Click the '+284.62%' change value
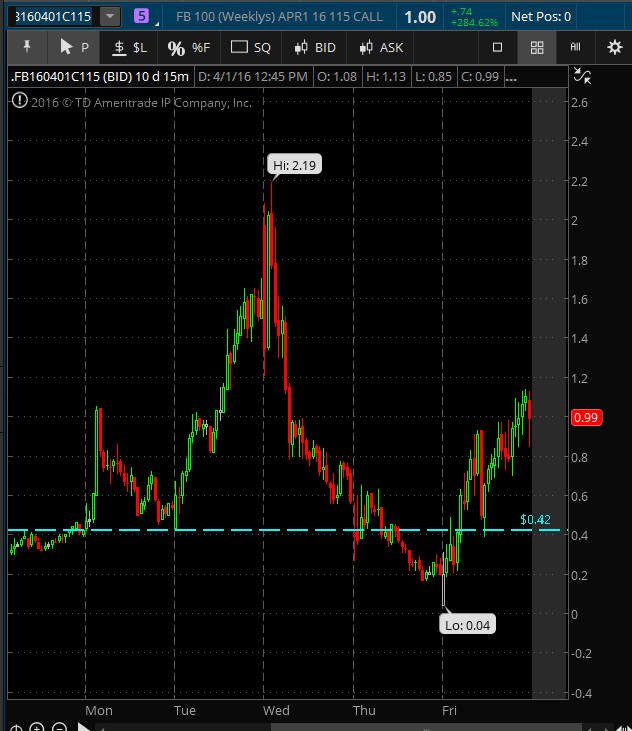This screenshot has height=731, width=632. point(474,22)
